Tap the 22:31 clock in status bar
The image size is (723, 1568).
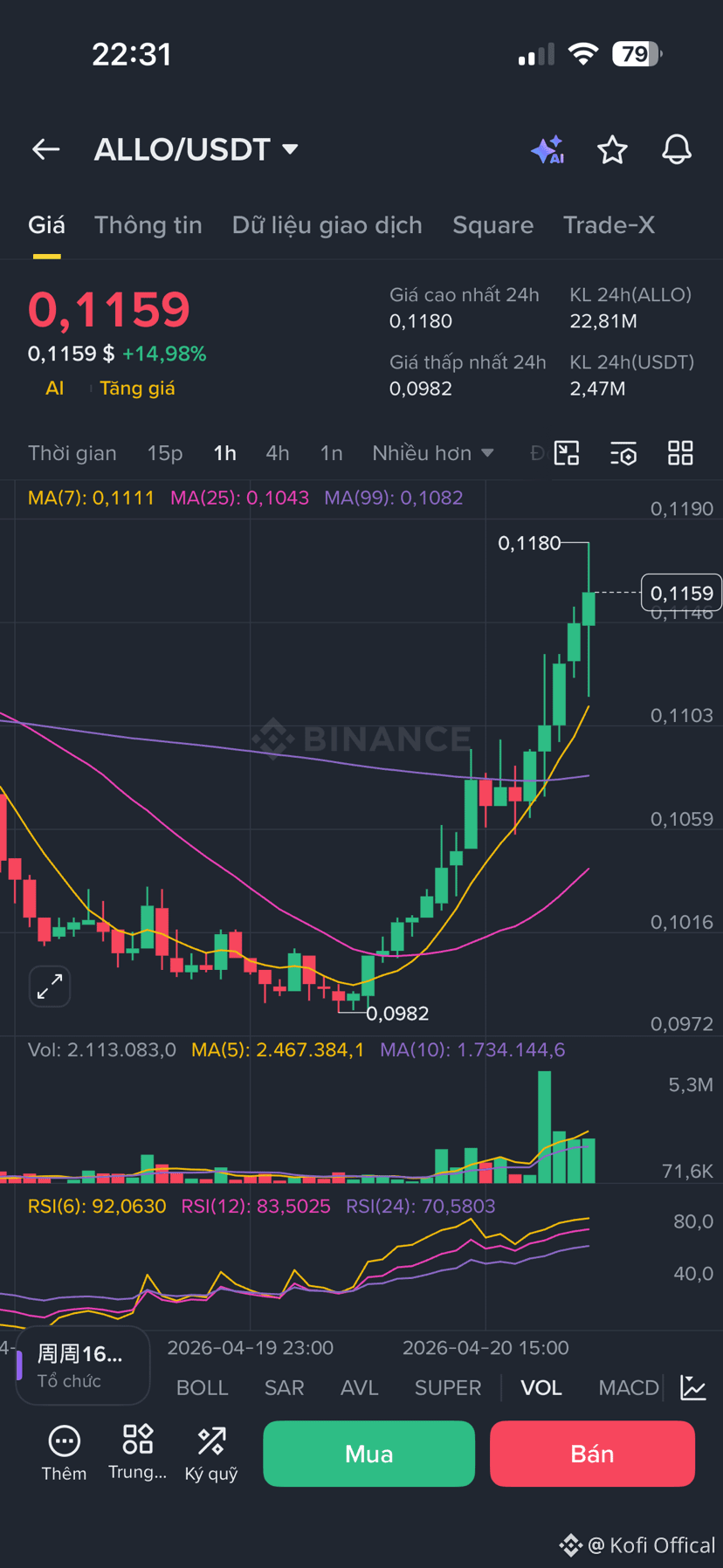coord(132,54)
